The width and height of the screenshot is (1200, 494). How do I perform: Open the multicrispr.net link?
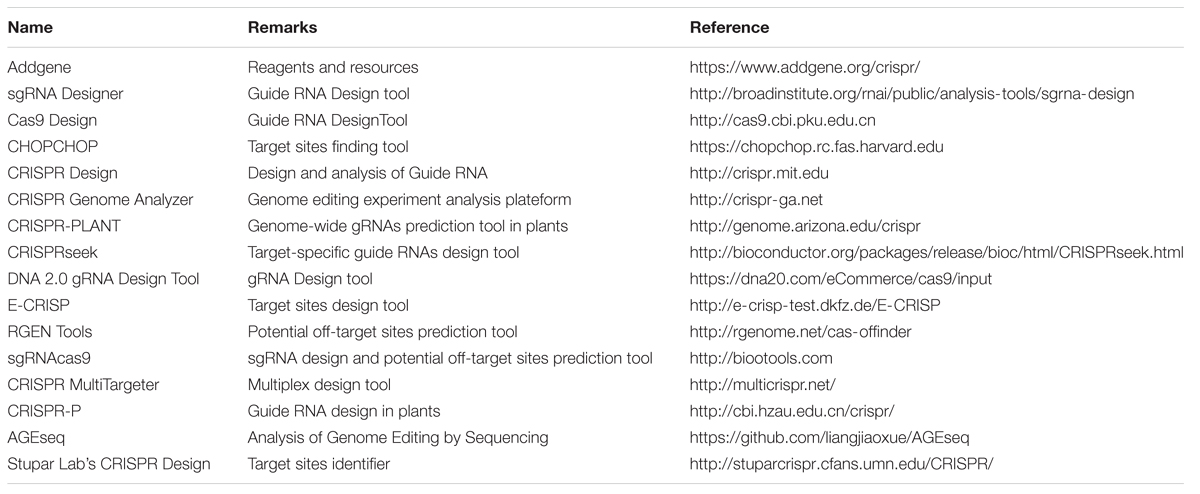[x=764, y=385]
